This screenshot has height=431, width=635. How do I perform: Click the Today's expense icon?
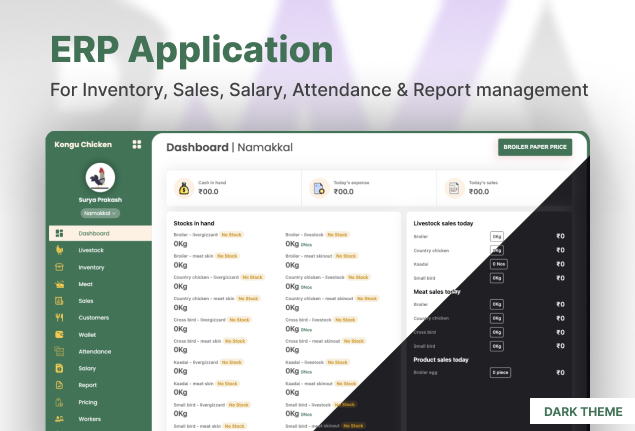click(x=318, y=188)
